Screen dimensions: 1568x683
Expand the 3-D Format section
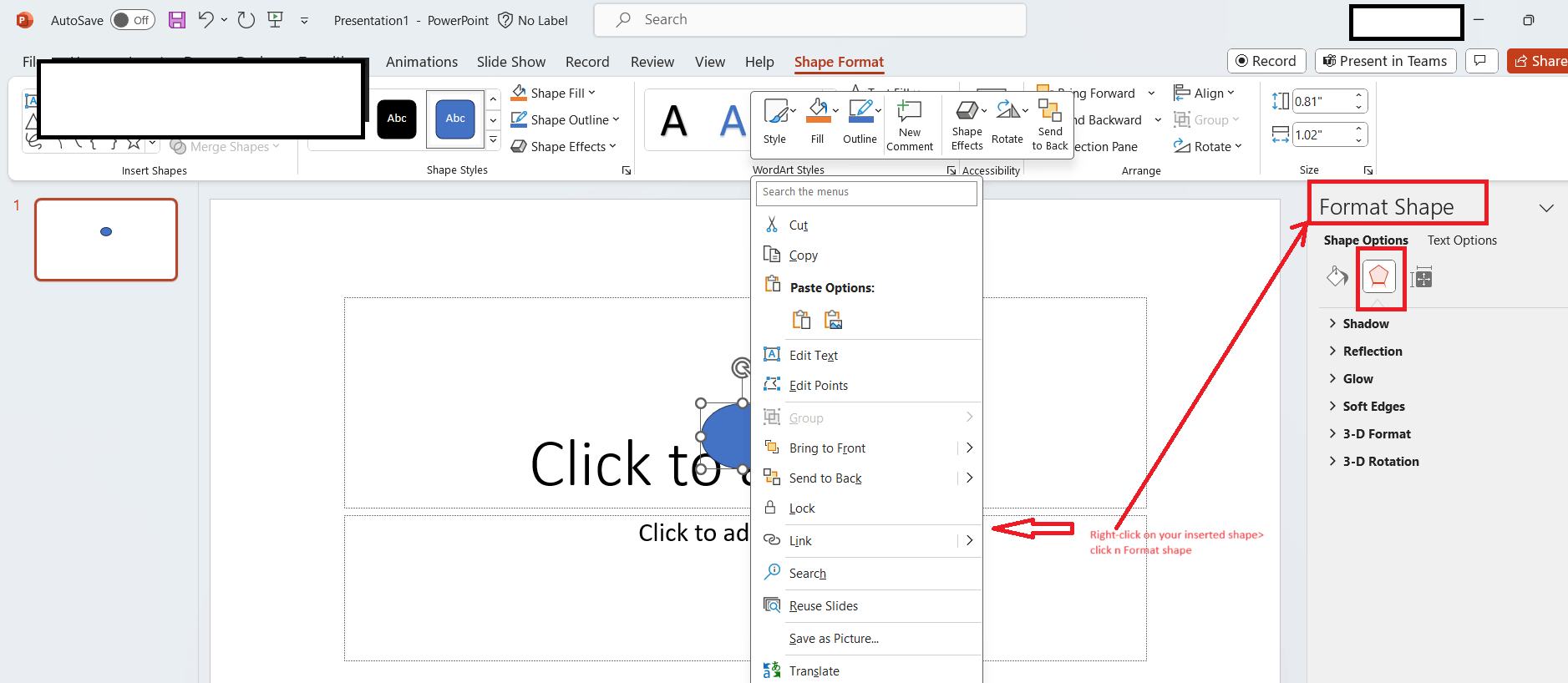coord(1369,434)
